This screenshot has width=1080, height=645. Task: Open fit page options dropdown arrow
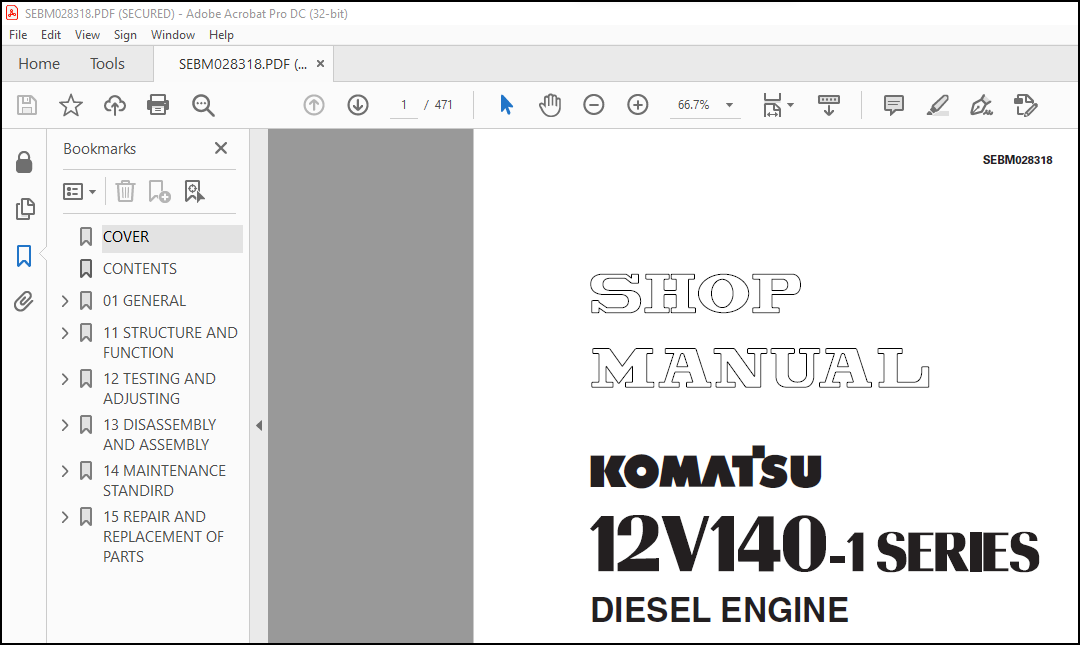coord(790,105)
